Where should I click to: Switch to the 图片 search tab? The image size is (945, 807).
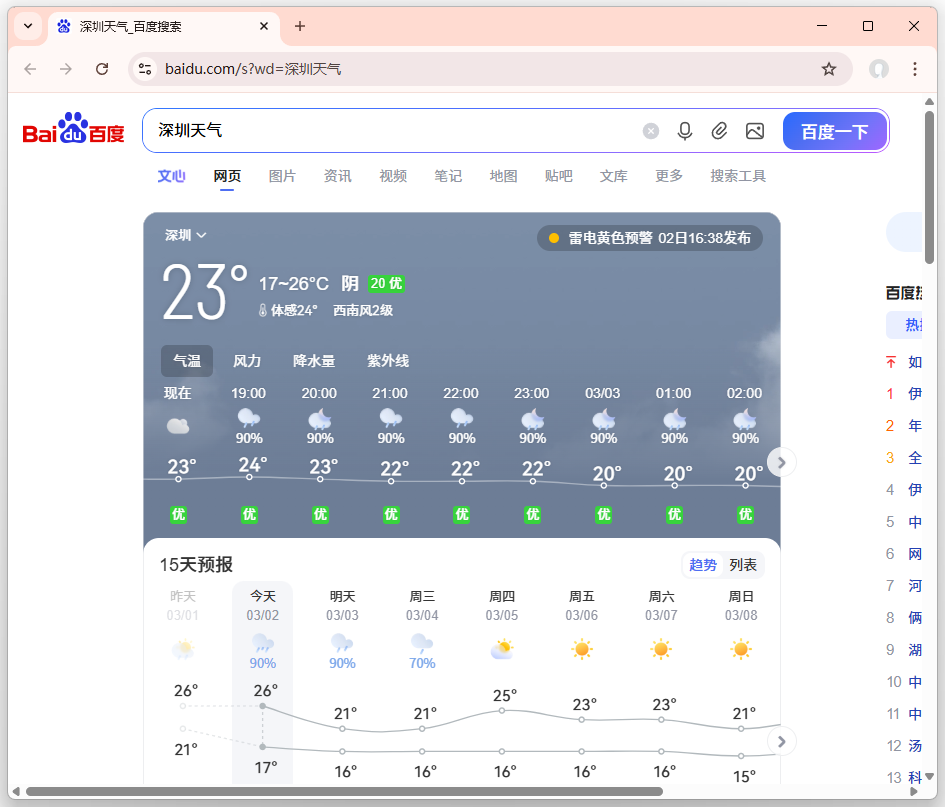(283, 175)
